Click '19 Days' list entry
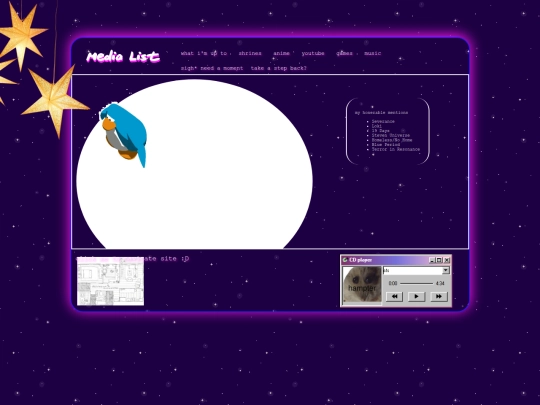Image resolution: width=540 pixels, height=405 pixels. (380, 131)
